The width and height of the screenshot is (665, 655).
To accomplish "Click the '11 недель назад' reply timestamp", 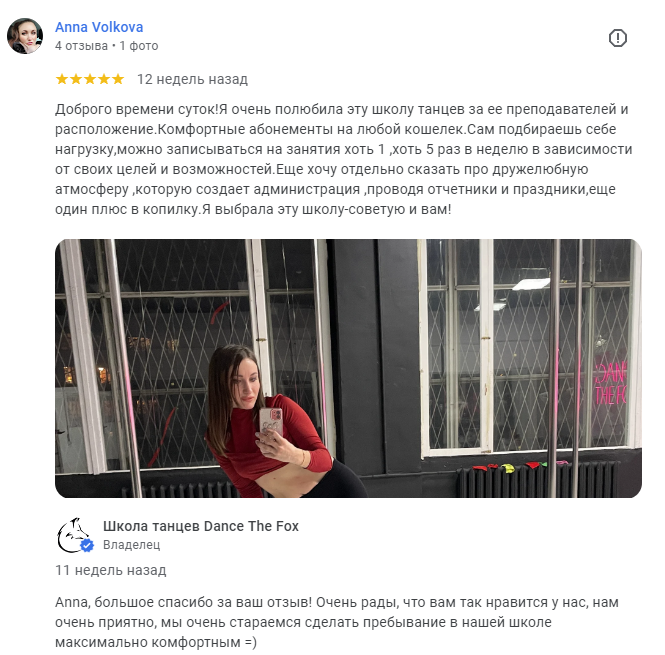I will pyautogui.click(x=111, y=570).
